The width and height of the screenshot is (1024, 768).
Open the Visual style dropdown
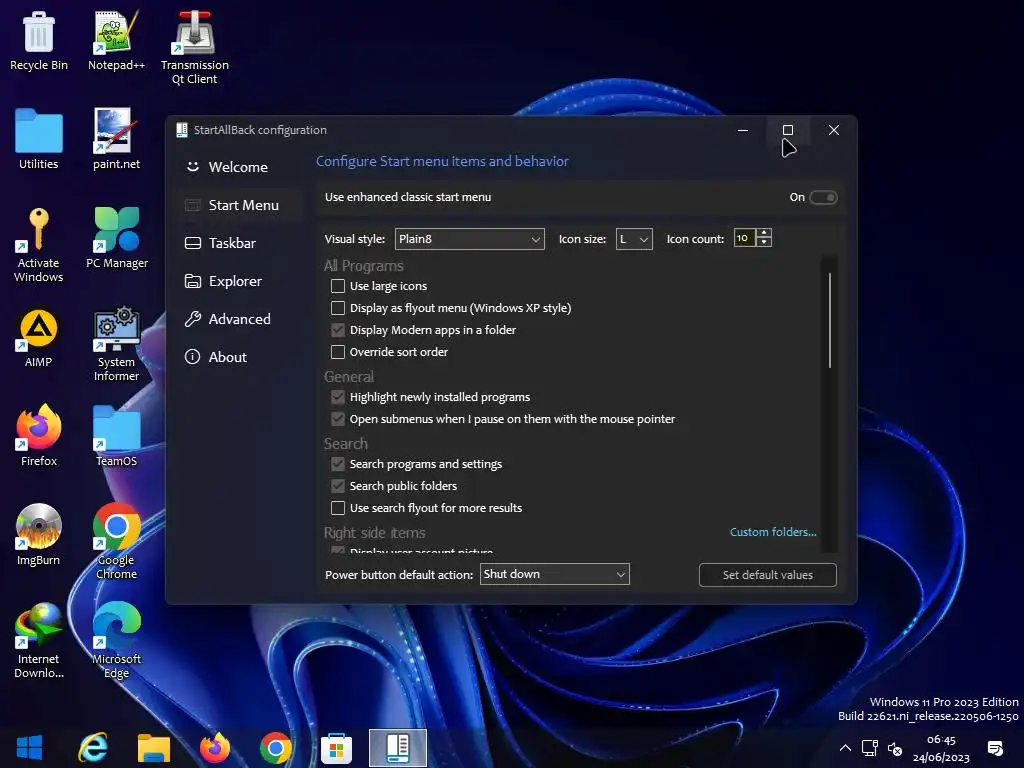470,239
